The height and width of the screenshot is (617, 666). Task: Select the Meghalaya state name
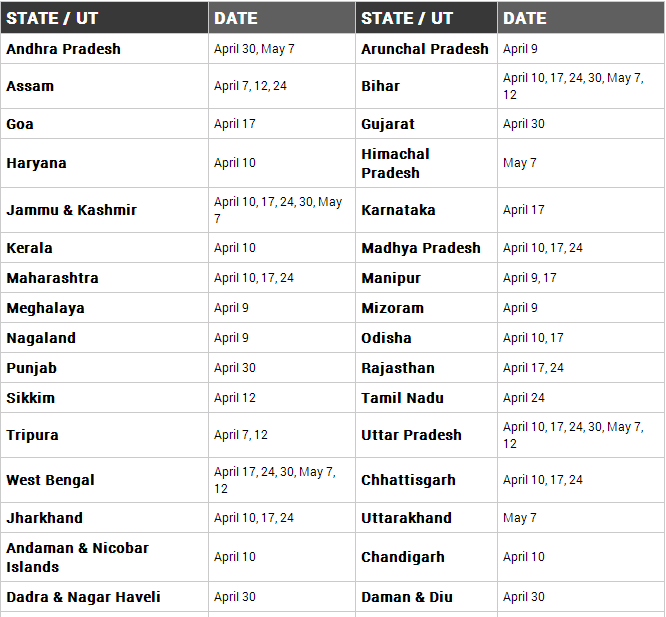(x=45, y=308)
